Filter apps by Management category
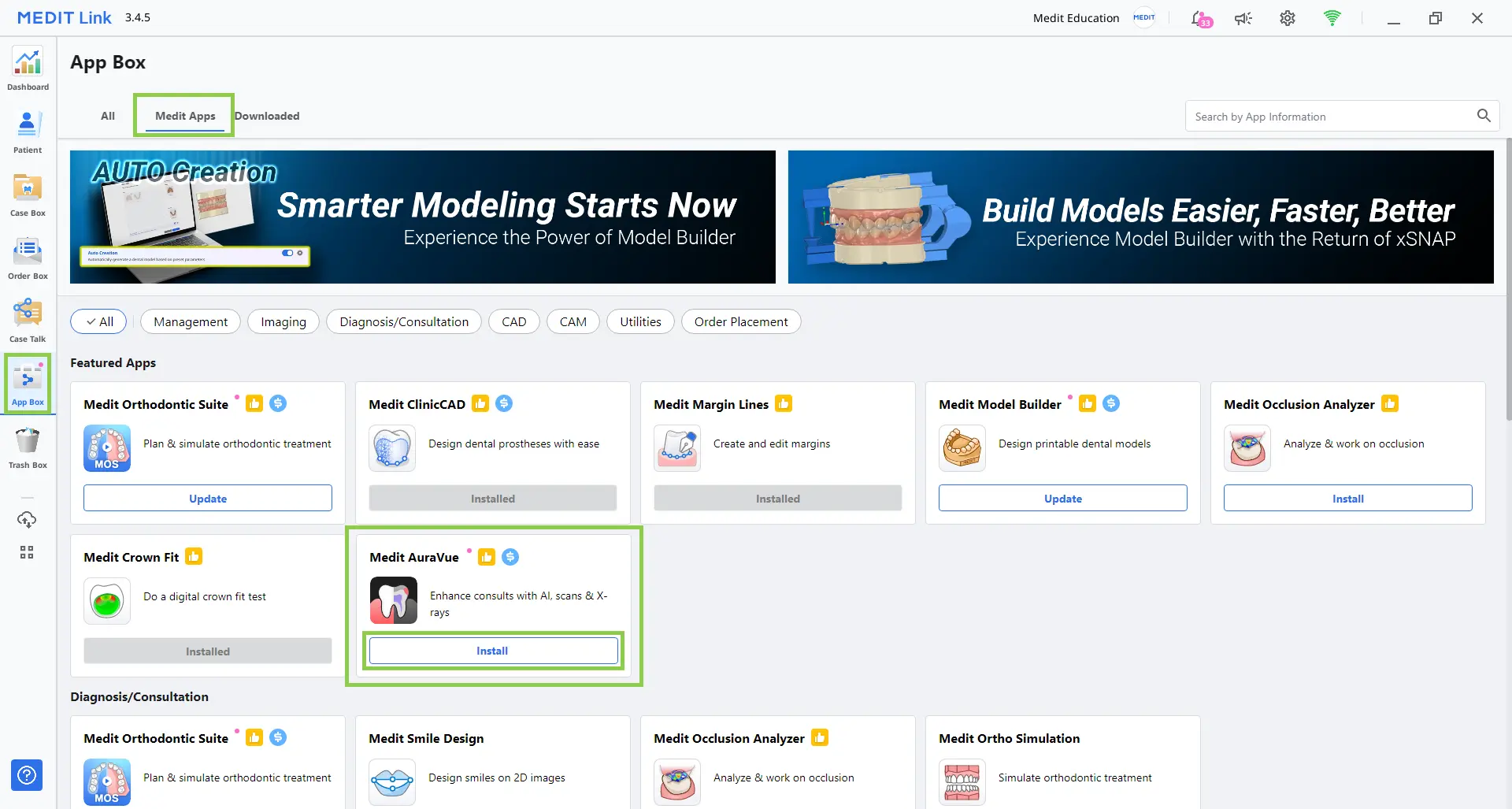The width and height of the screenshot is (1512, 809). click(191, 321)
